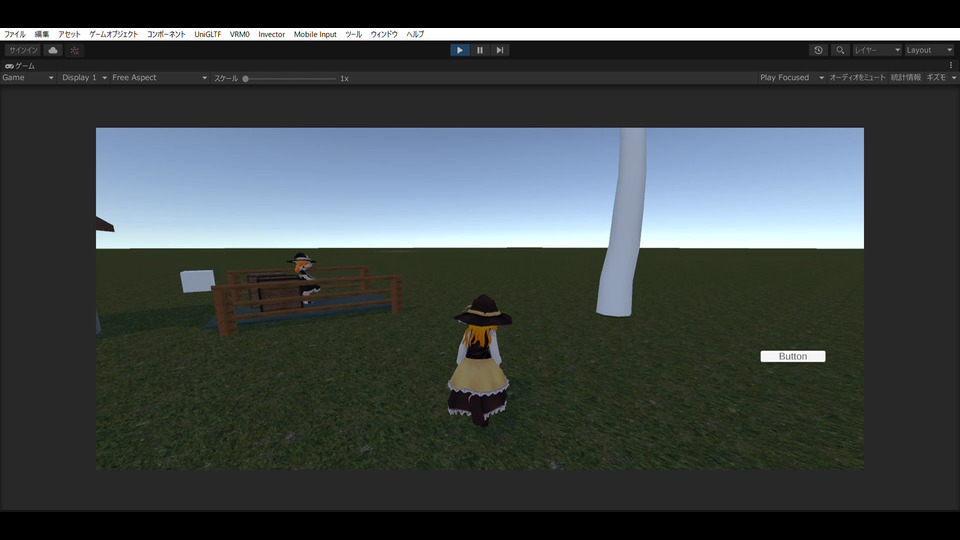Open the Play Focused dropdown
The width and height of the screenshot is (960, 540).
[x=792, y=78]
